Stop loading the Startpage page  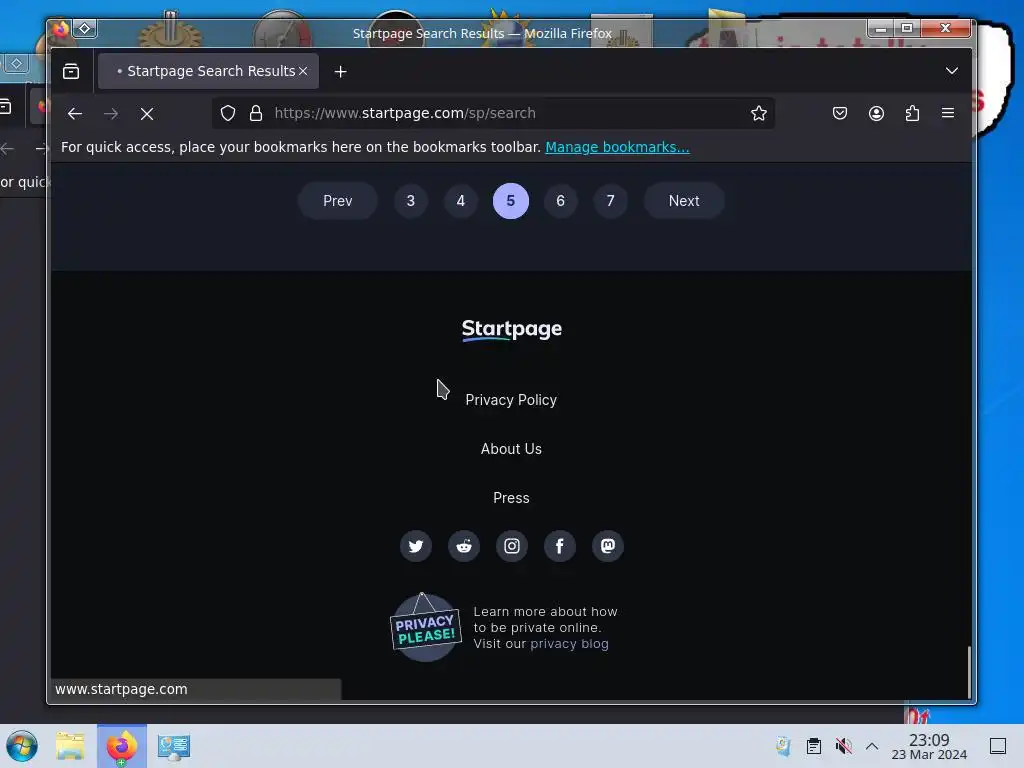(147, 114)
